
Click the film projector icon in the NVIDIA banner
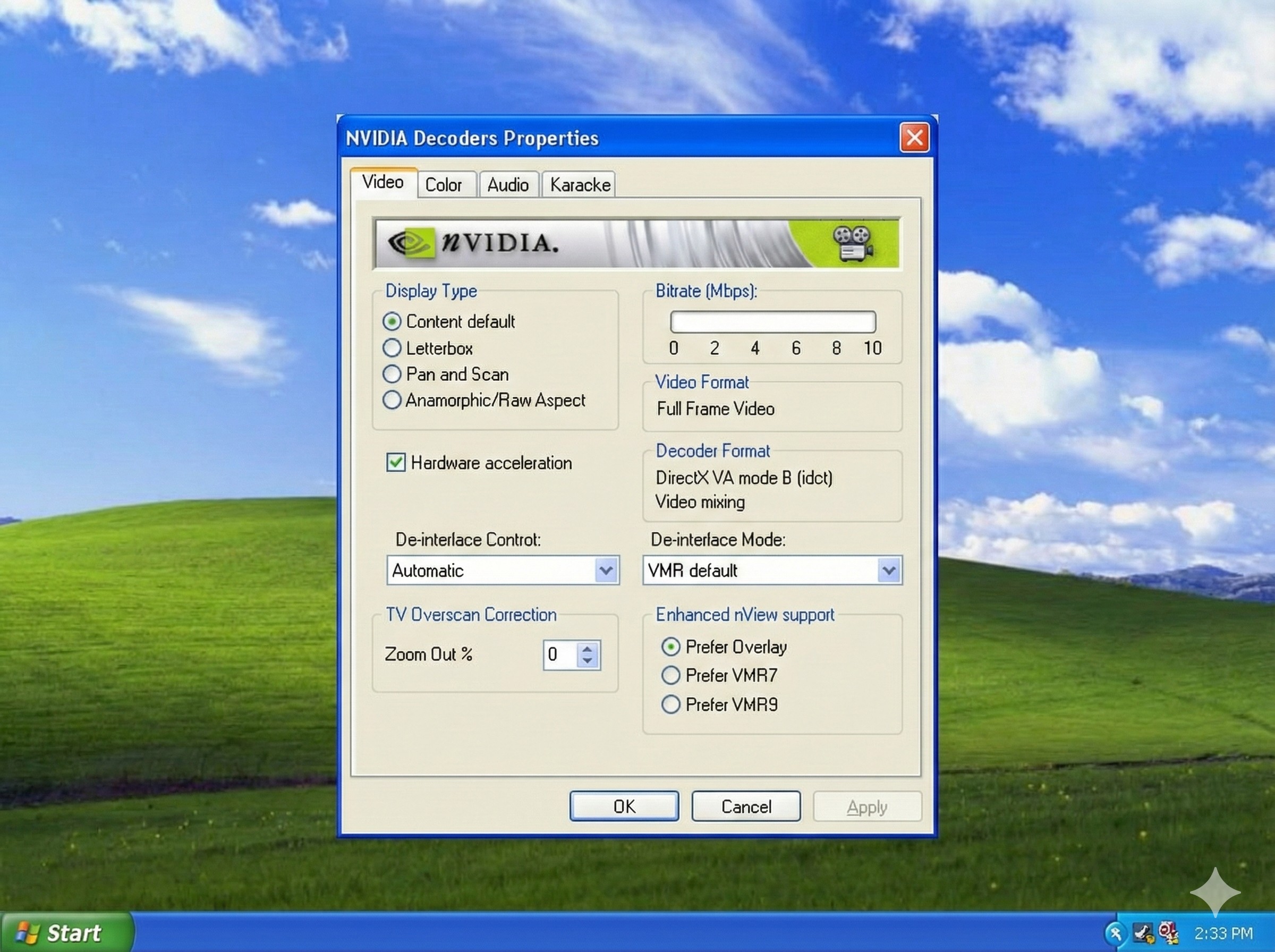(x=853, y=244)
